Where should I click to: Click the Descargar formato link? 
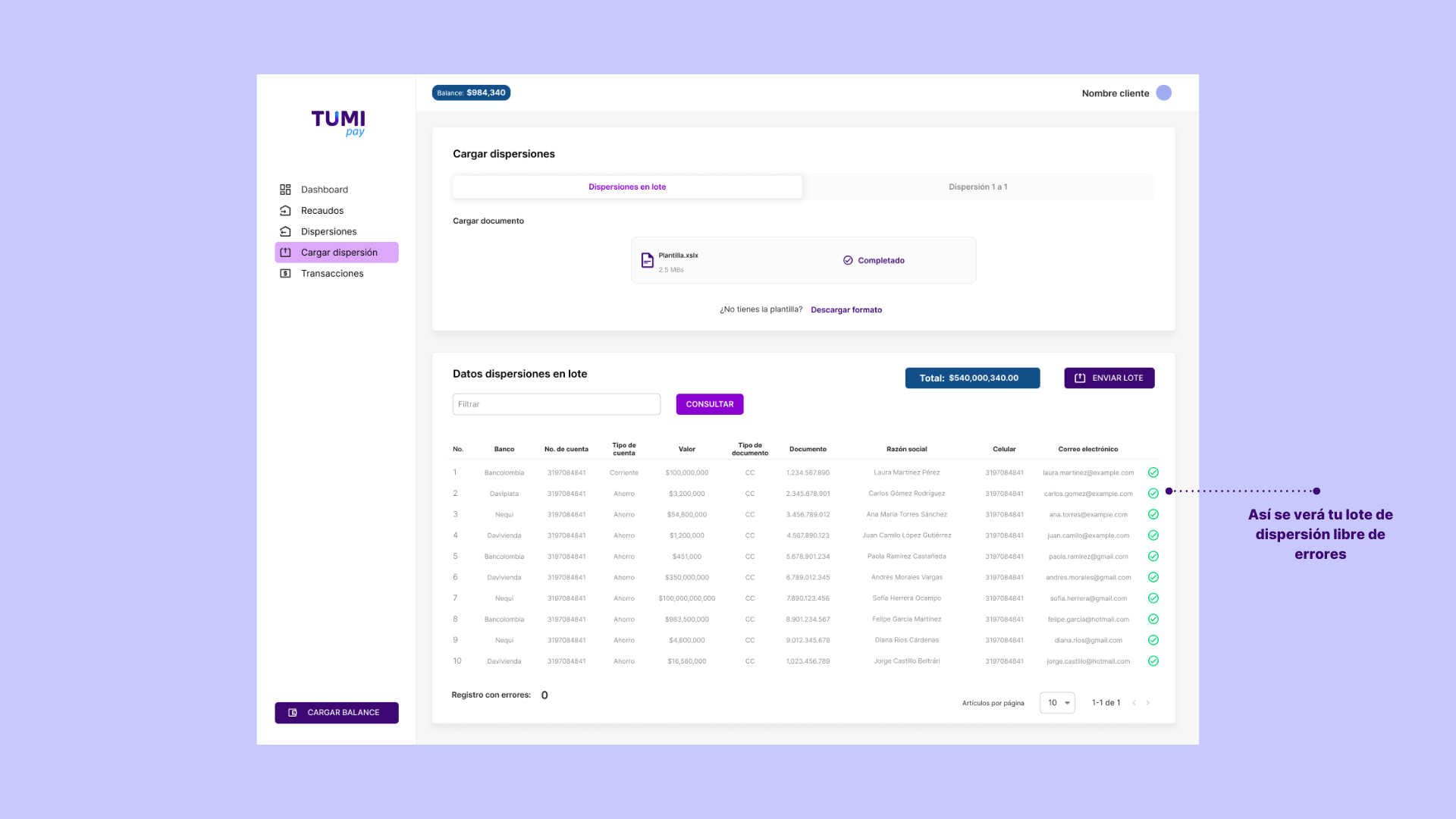[x=846, y=310]
